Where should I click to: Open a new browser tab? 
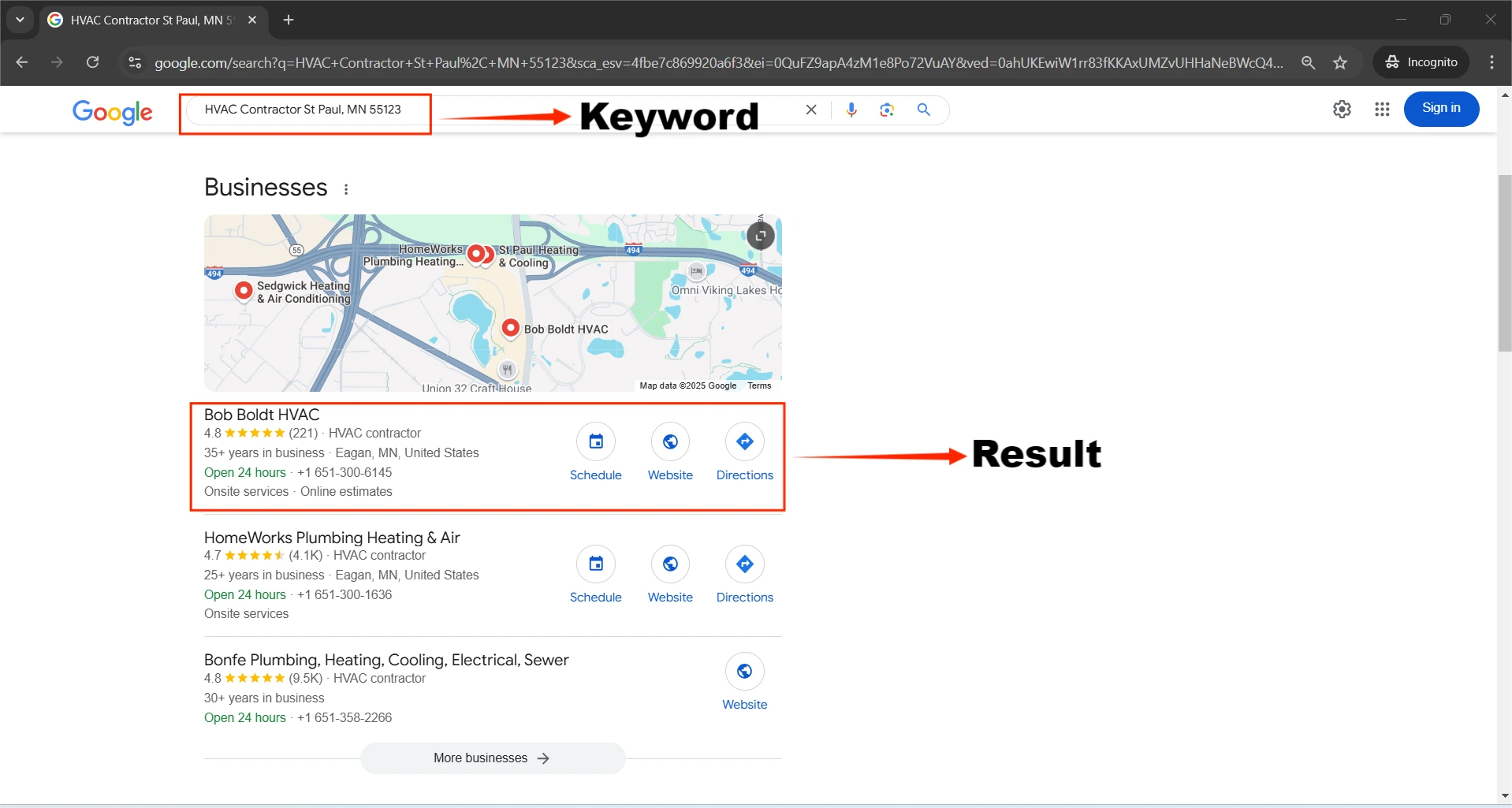(x=289, y=20)
